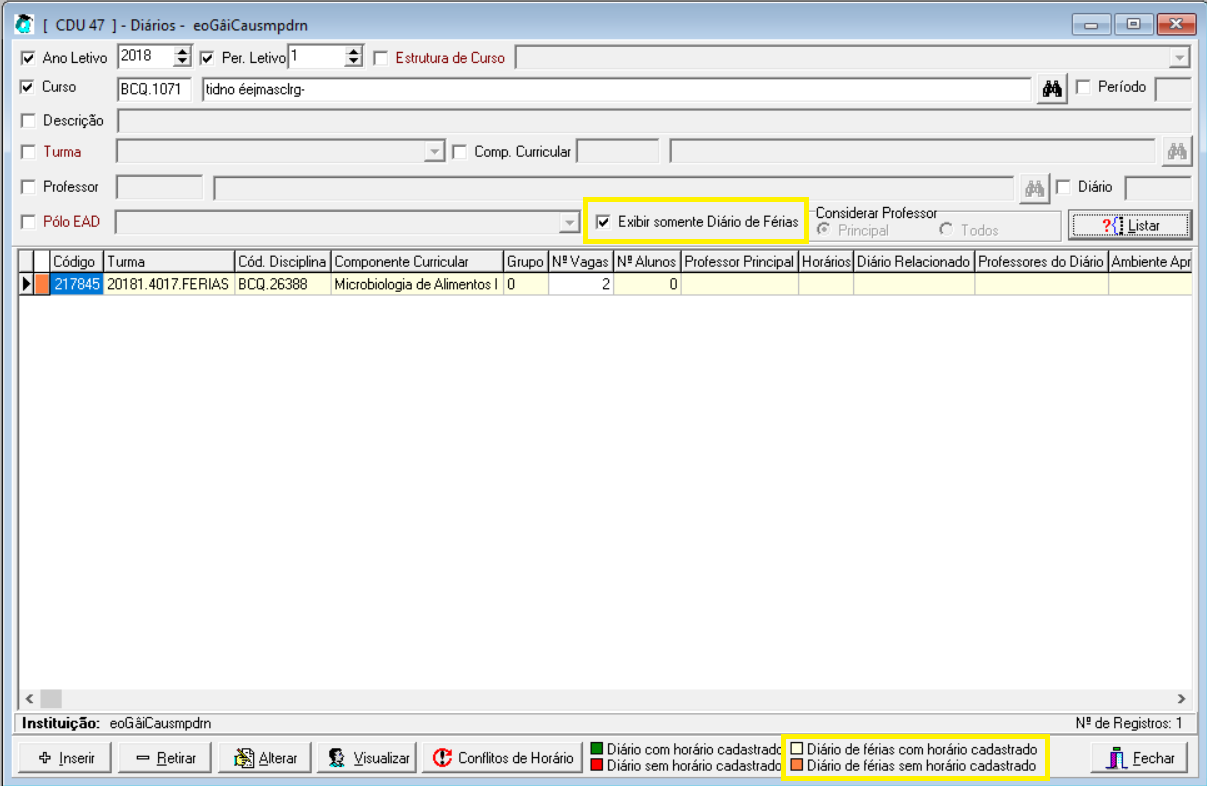Open Visualizar to view the diary
This screenshot has width=1207, height=786.
(x=367, y=758)
